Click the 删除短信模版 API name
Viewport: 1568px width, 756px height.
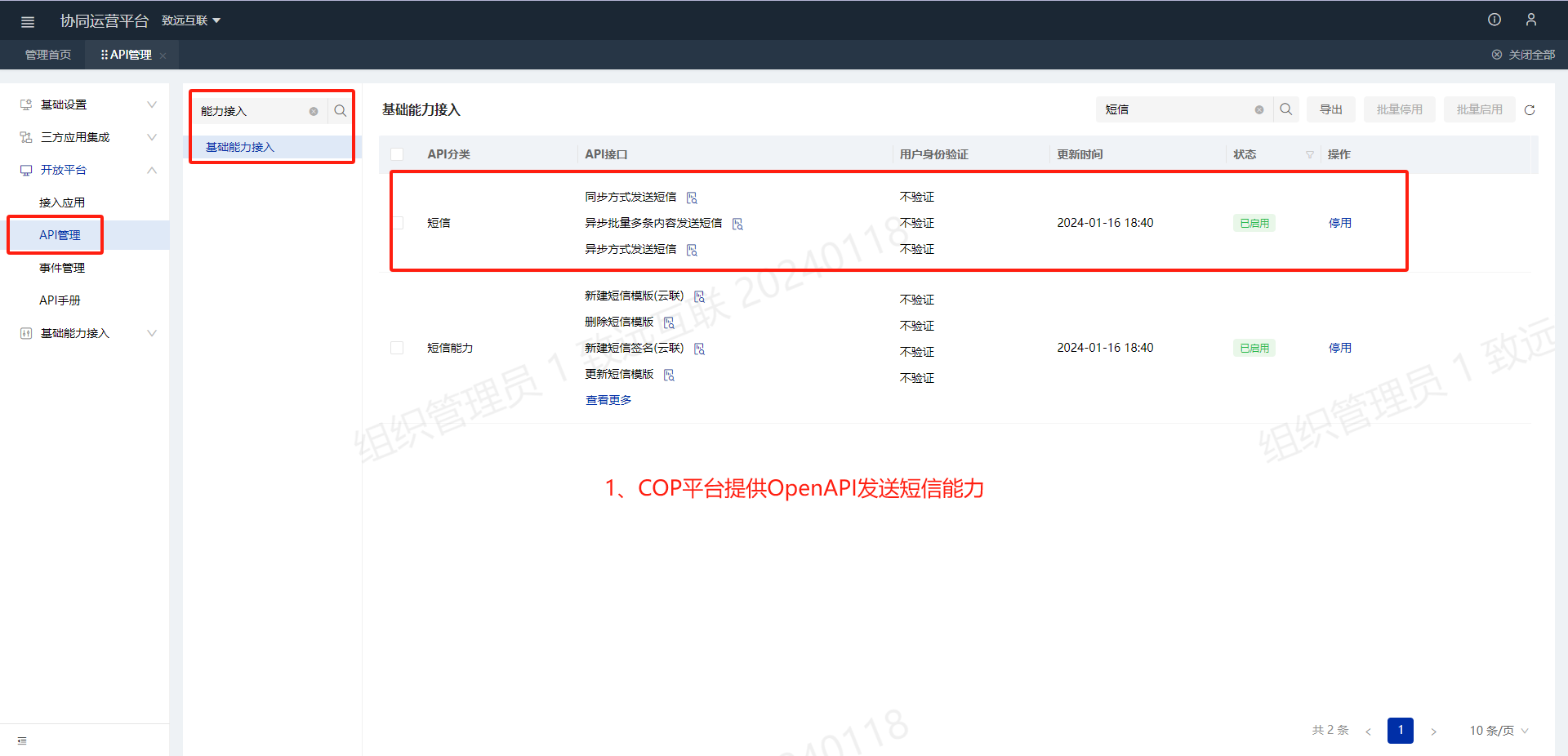(619, 322)
